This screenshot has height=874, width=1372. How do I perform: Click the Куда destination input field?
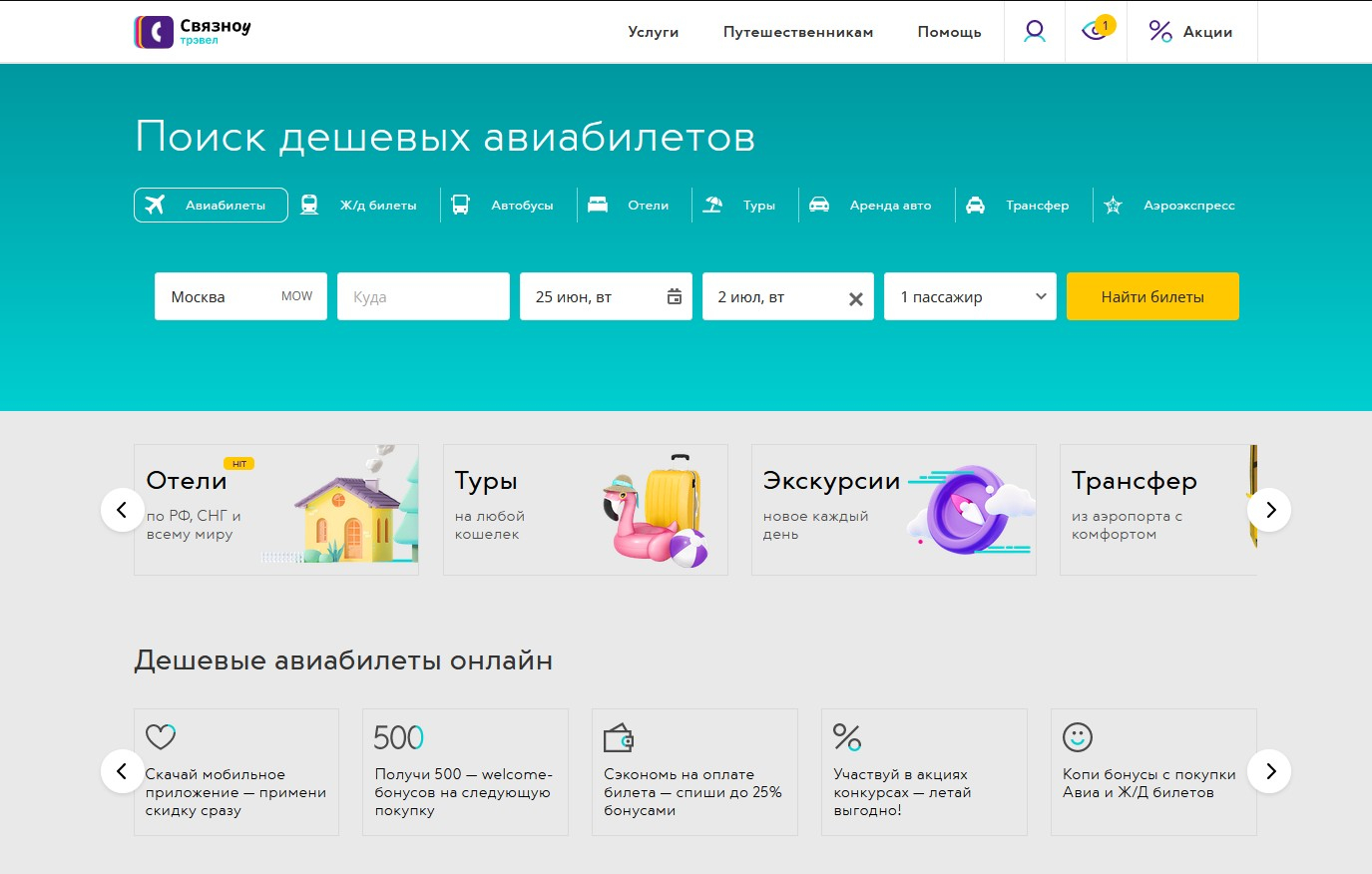423,297
